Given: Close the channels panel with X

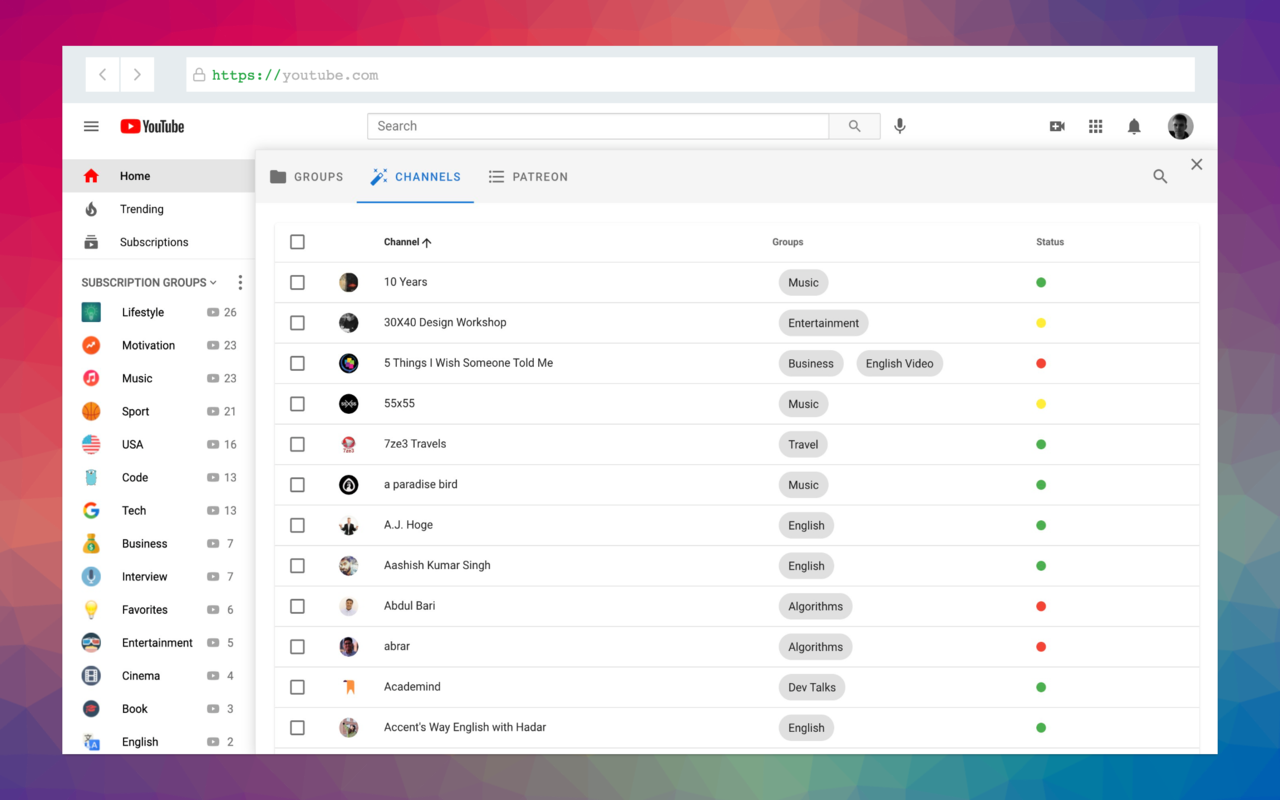Looking at the screenshot, I should (x=1196, y=164).
